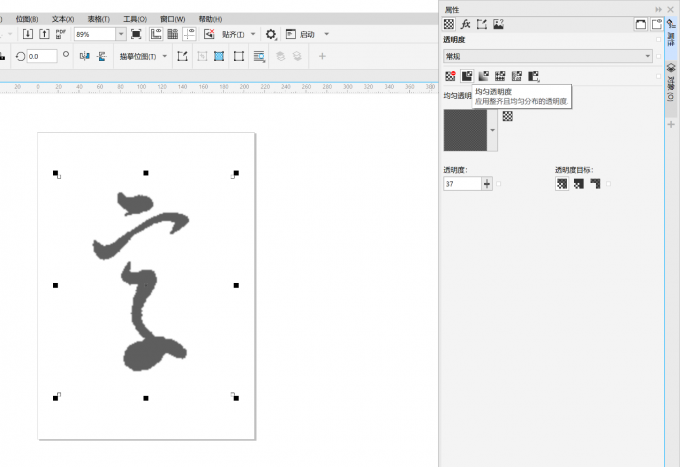Click the import icon in the toolbar
This screenshot has width=680, height=467.
28,34
